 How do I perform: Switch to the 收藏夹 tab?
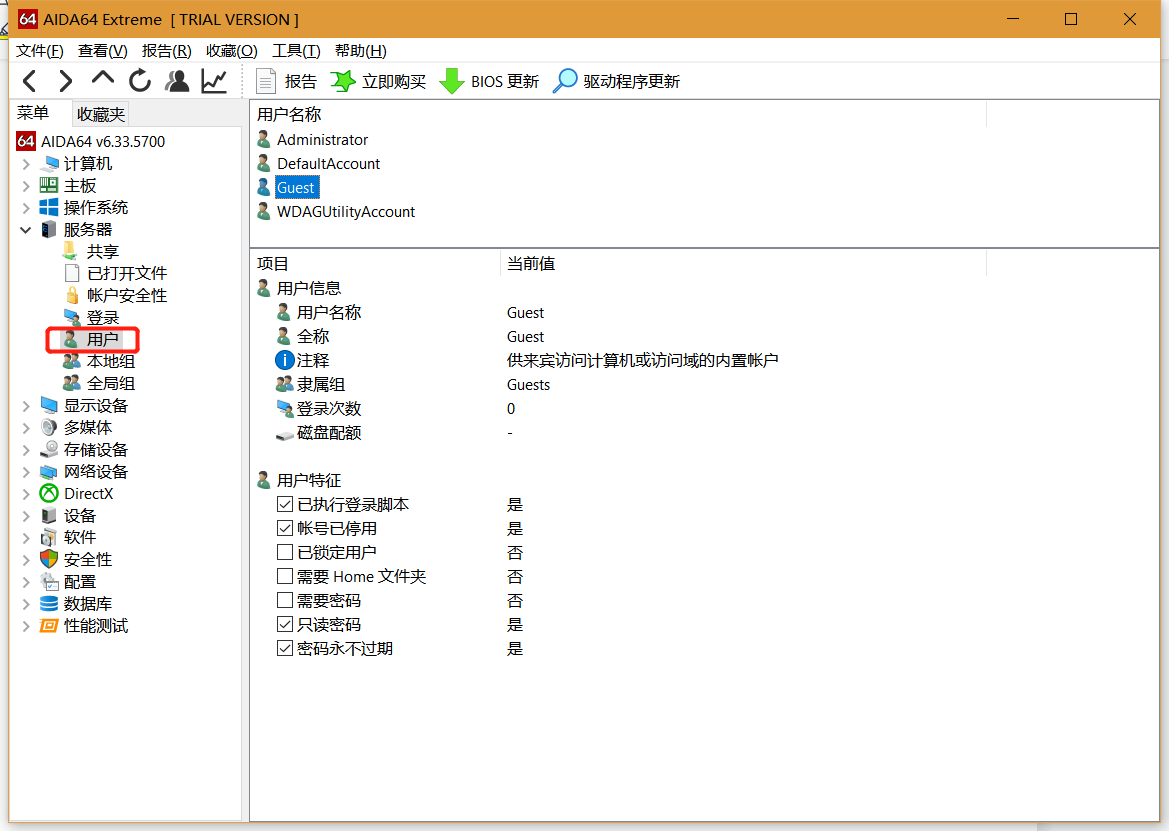[x=99, y=113]
